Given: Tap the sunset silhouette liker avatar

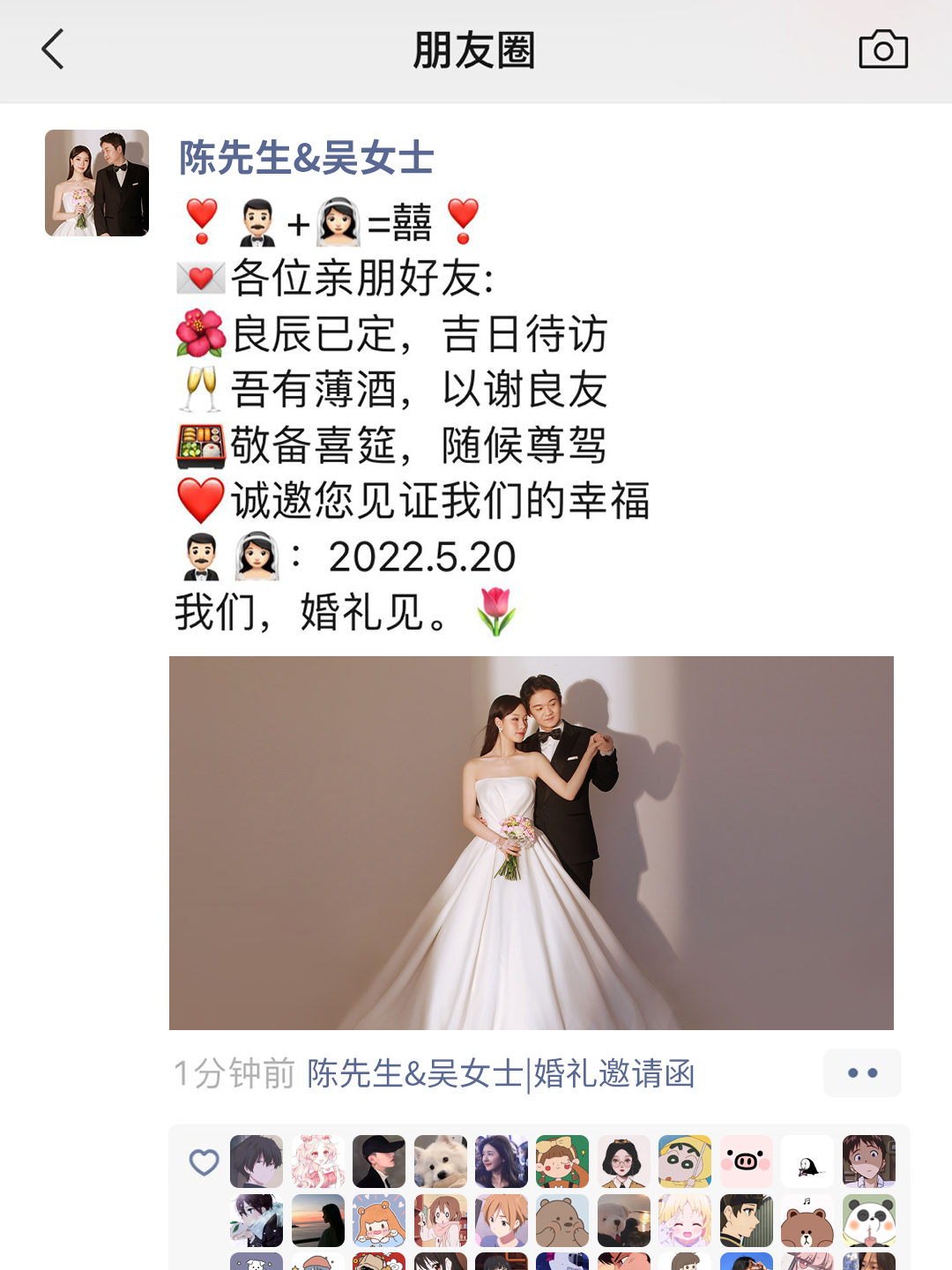Looking at the screenshot, I should tap(318, 1221).
